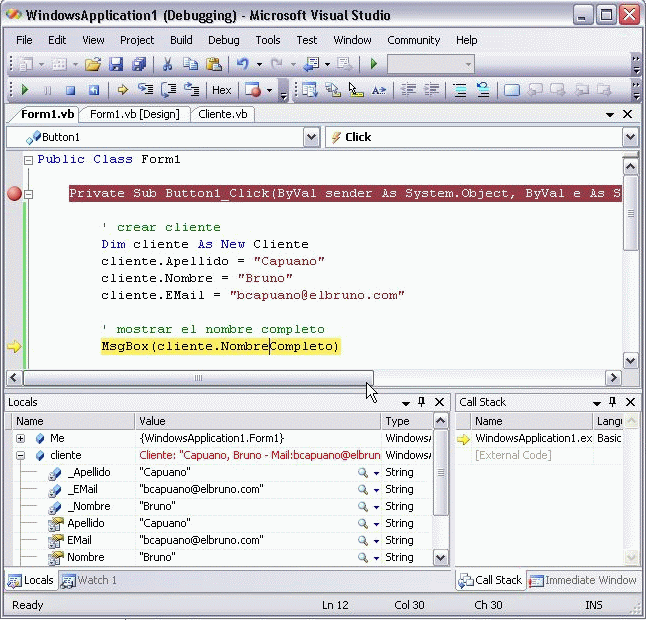Stop debugging with the blue square icon
This screenshot has height=620, width=646.
(71, 90)
